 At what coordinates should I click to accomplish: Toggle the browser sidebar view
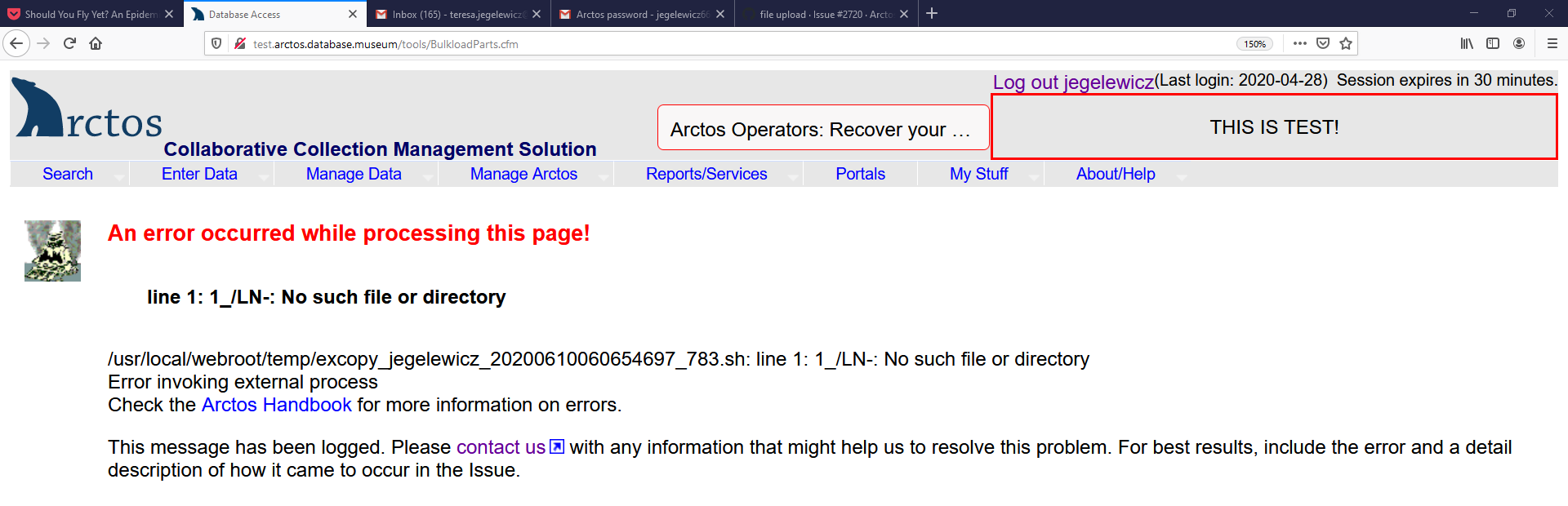[1493, 43]
